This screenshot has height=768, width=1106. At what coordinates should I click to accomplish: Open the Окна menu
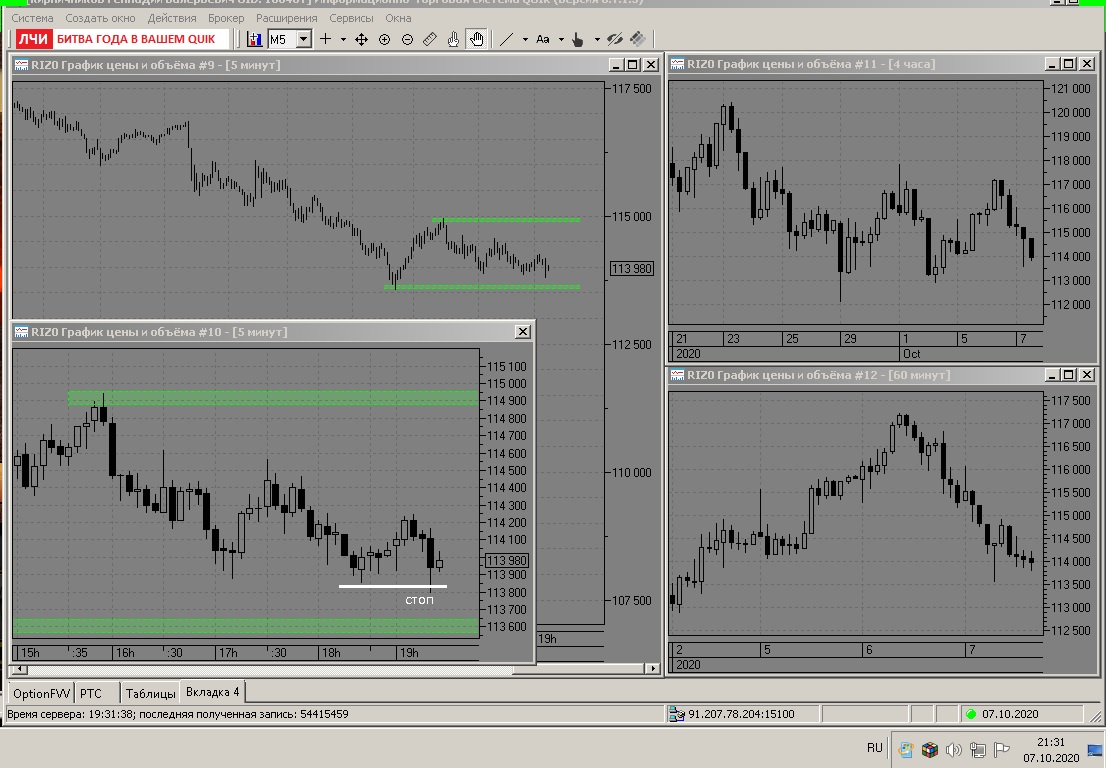pos(399,18)
